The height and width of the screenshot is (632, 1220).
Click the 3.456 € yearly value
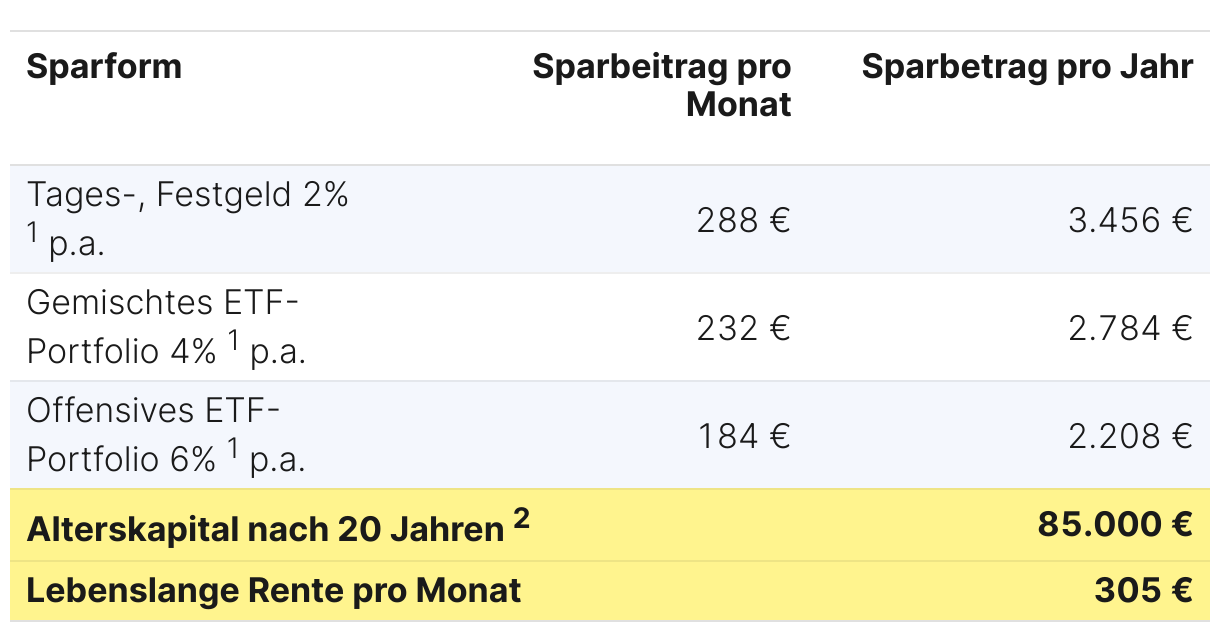(1130, 220)
